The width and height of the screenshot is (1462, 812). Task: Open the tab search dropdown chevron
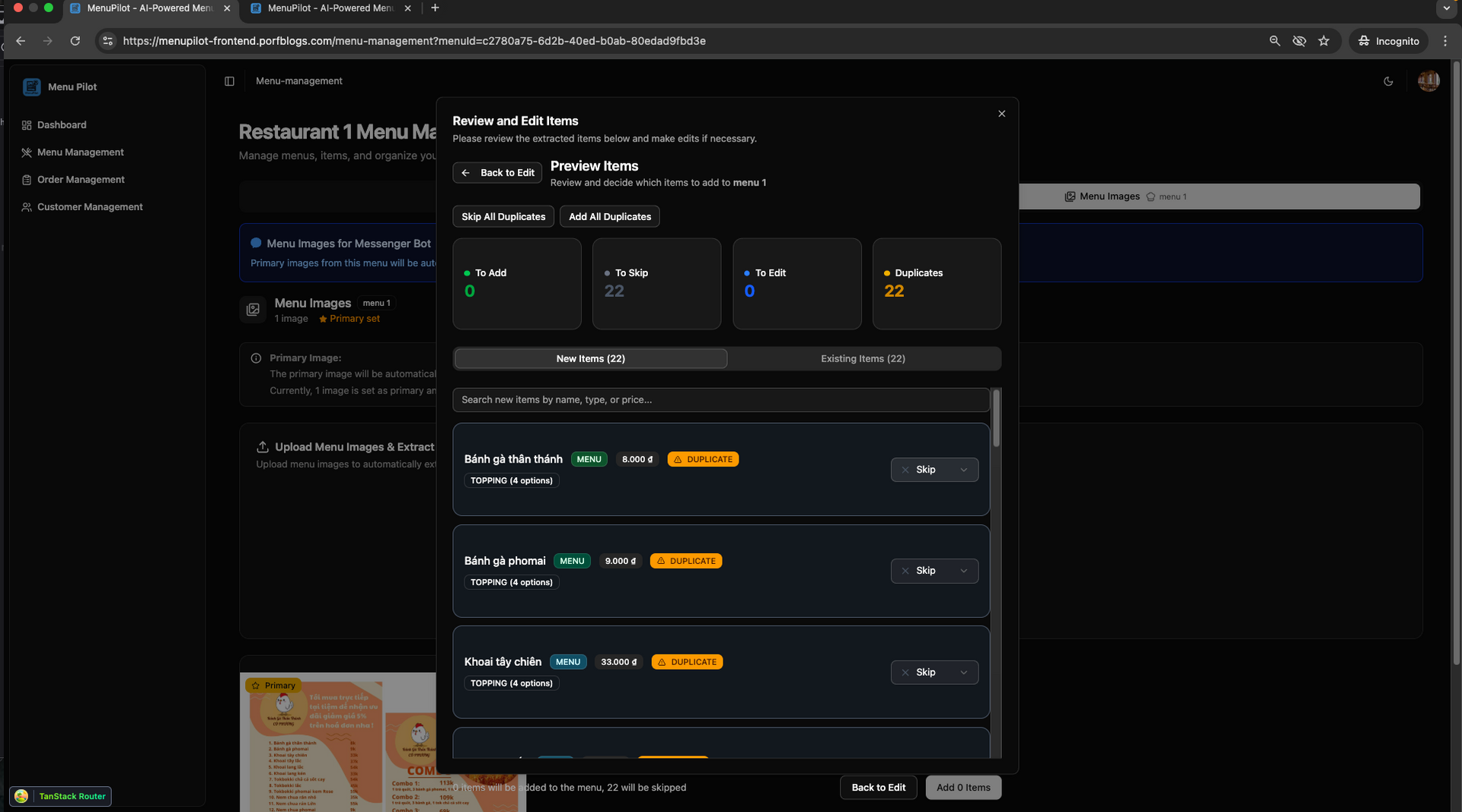tap(1446, 8)
